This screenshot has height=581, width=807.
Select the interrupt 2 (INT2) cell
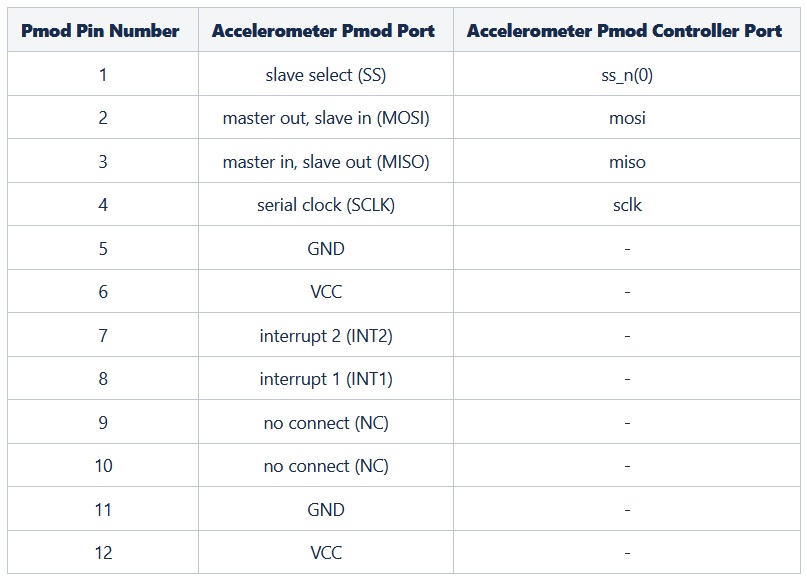pyautogui.click(x=326, y=335)
